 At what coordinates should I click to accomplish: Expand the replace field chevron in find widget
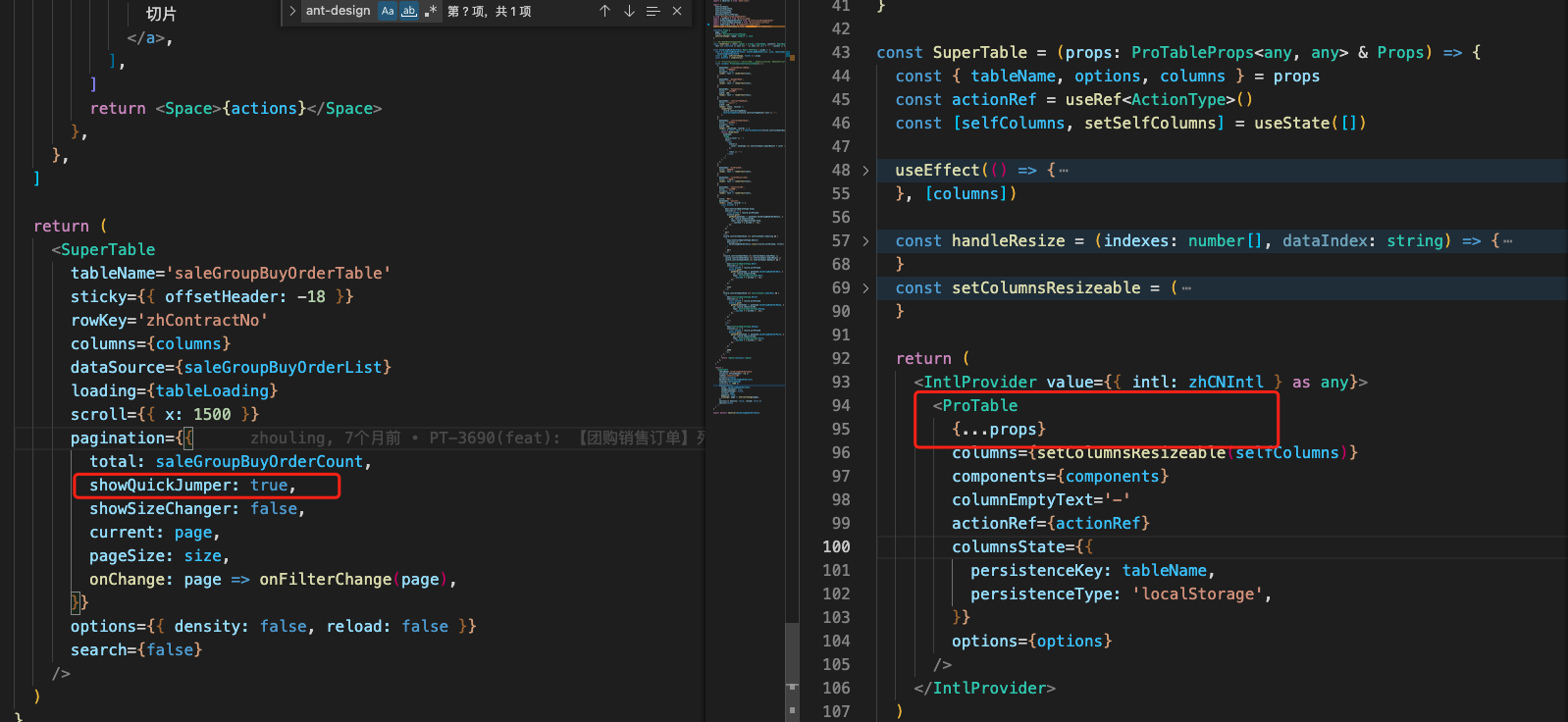tap(292, 11)
